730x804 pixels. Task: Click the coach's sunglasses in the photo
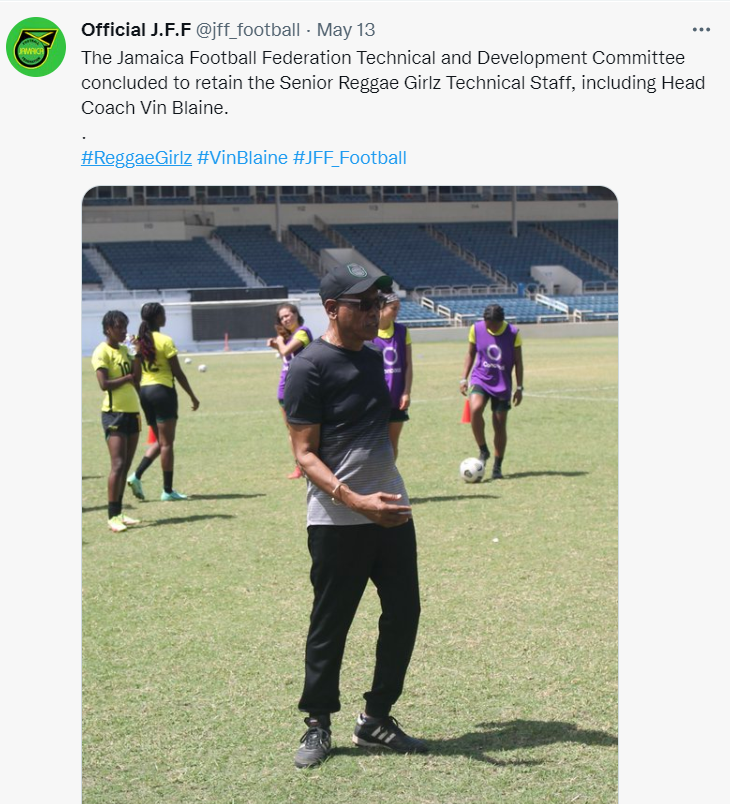(x=363, y=303)
